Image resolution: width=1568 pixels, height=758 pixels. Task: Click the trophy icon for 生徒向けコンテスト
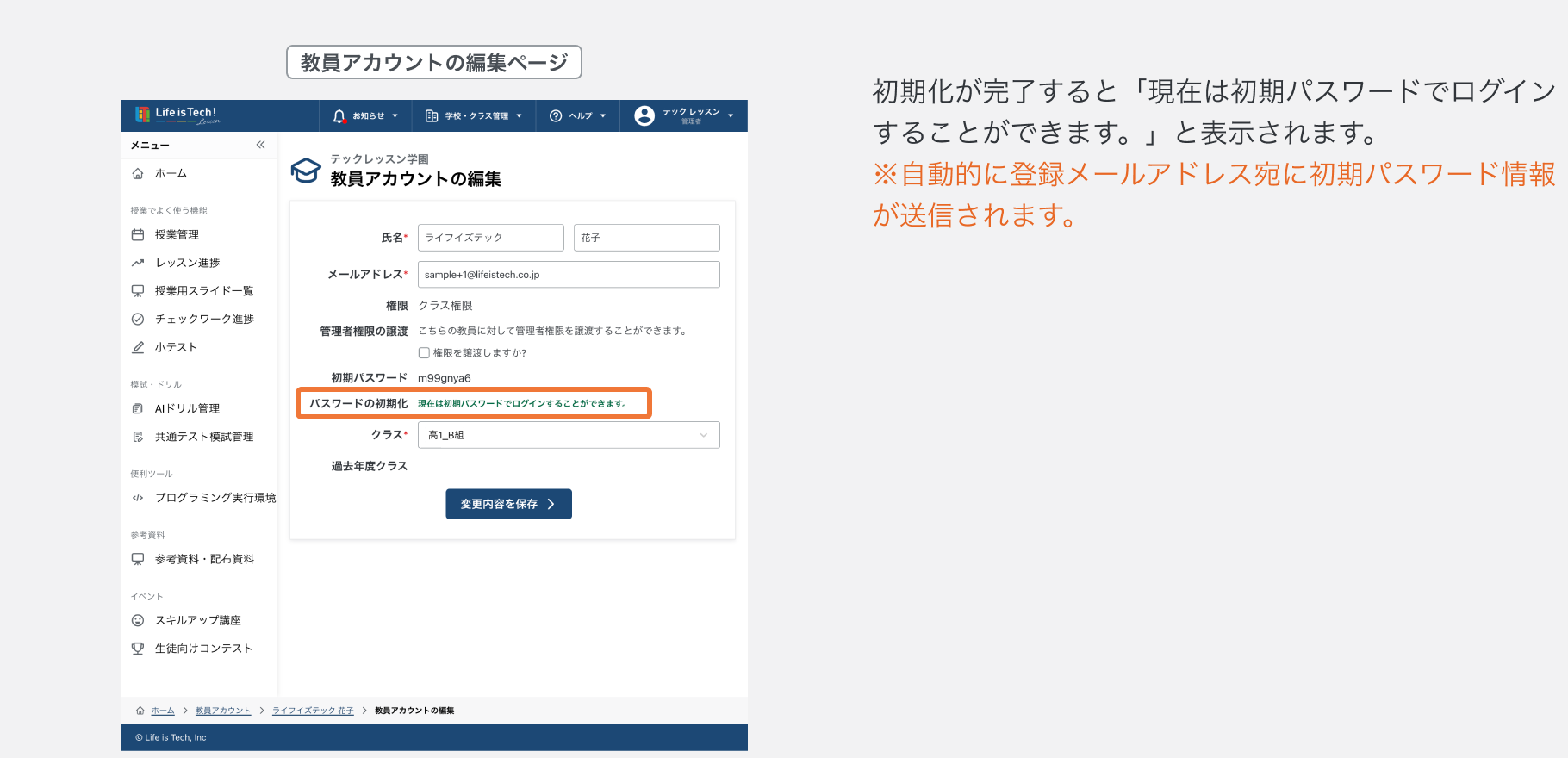pyautogui.click(x=138, y=649)
